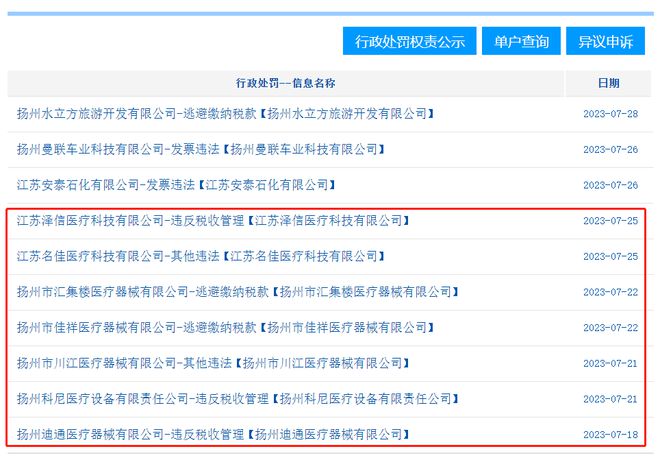This screenshot has width=660, height=460.
Task: Open 江苏安泰石化有限公司-发票违法 record
Action: (176, 185)
